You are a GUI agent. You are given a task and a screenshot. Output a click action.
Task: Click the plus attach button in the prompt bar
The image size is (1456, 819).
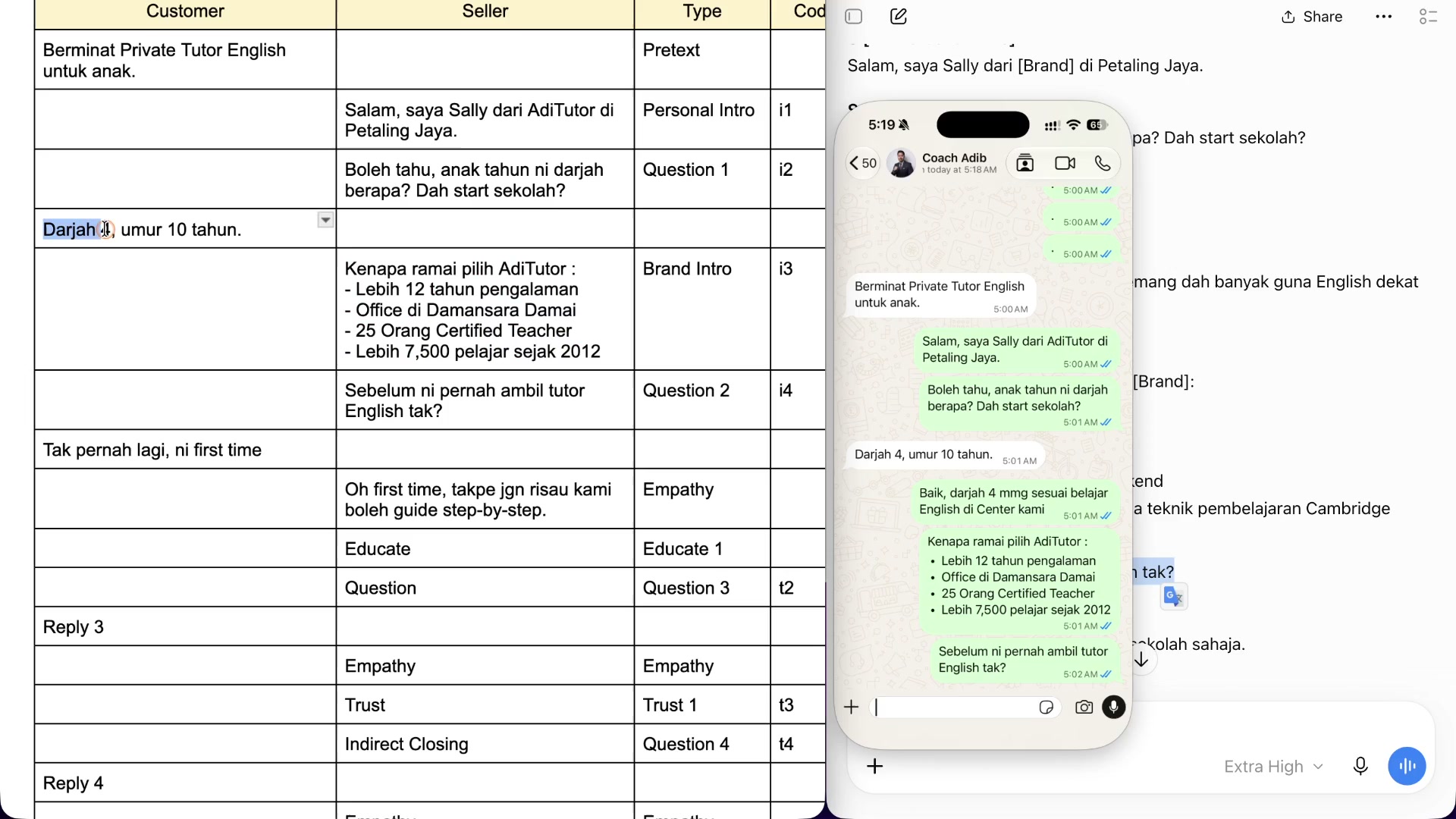pyautogui.click(x=875, y=767)
